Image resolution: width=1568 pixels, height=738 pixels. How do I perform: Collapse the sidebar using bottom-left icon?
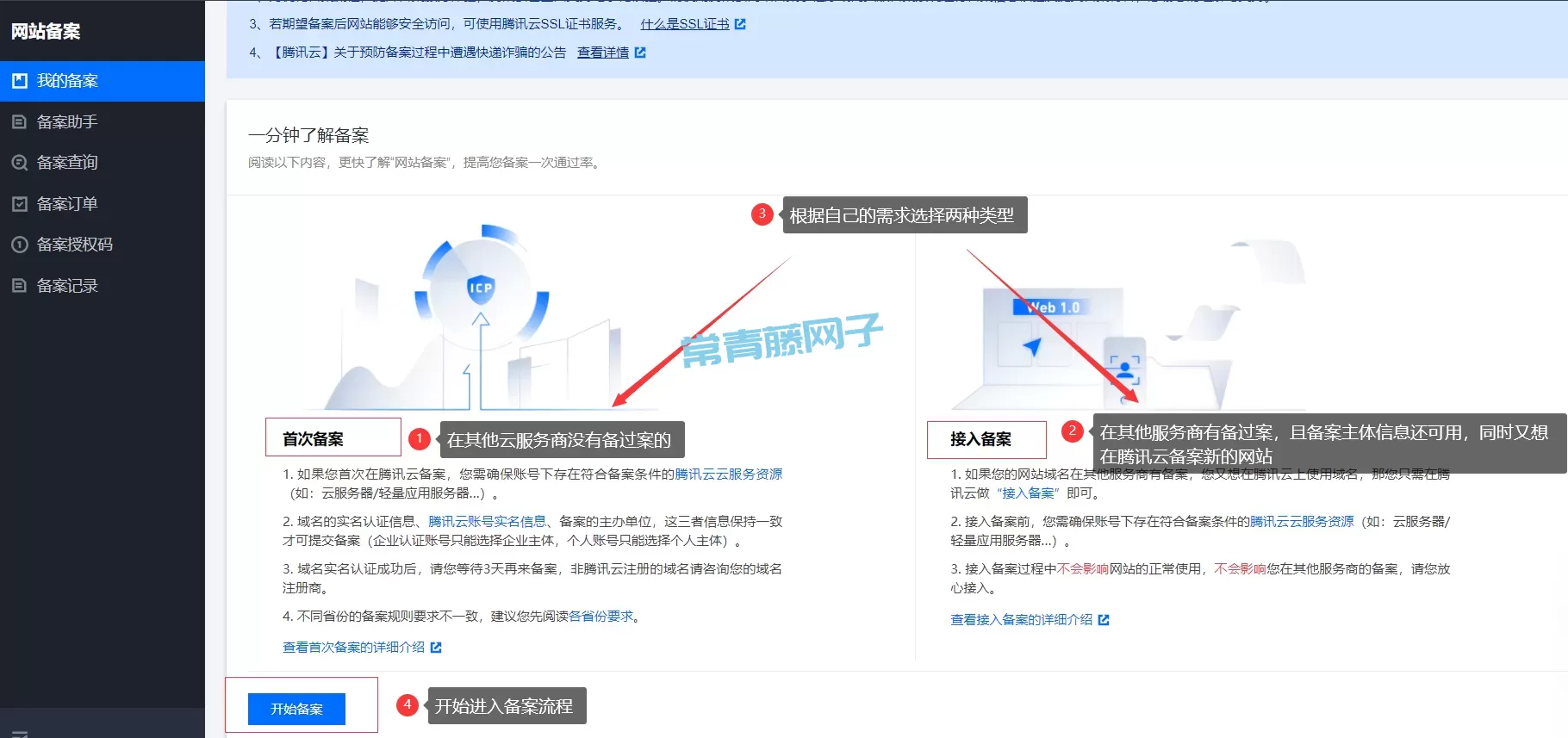coord(19,733)
